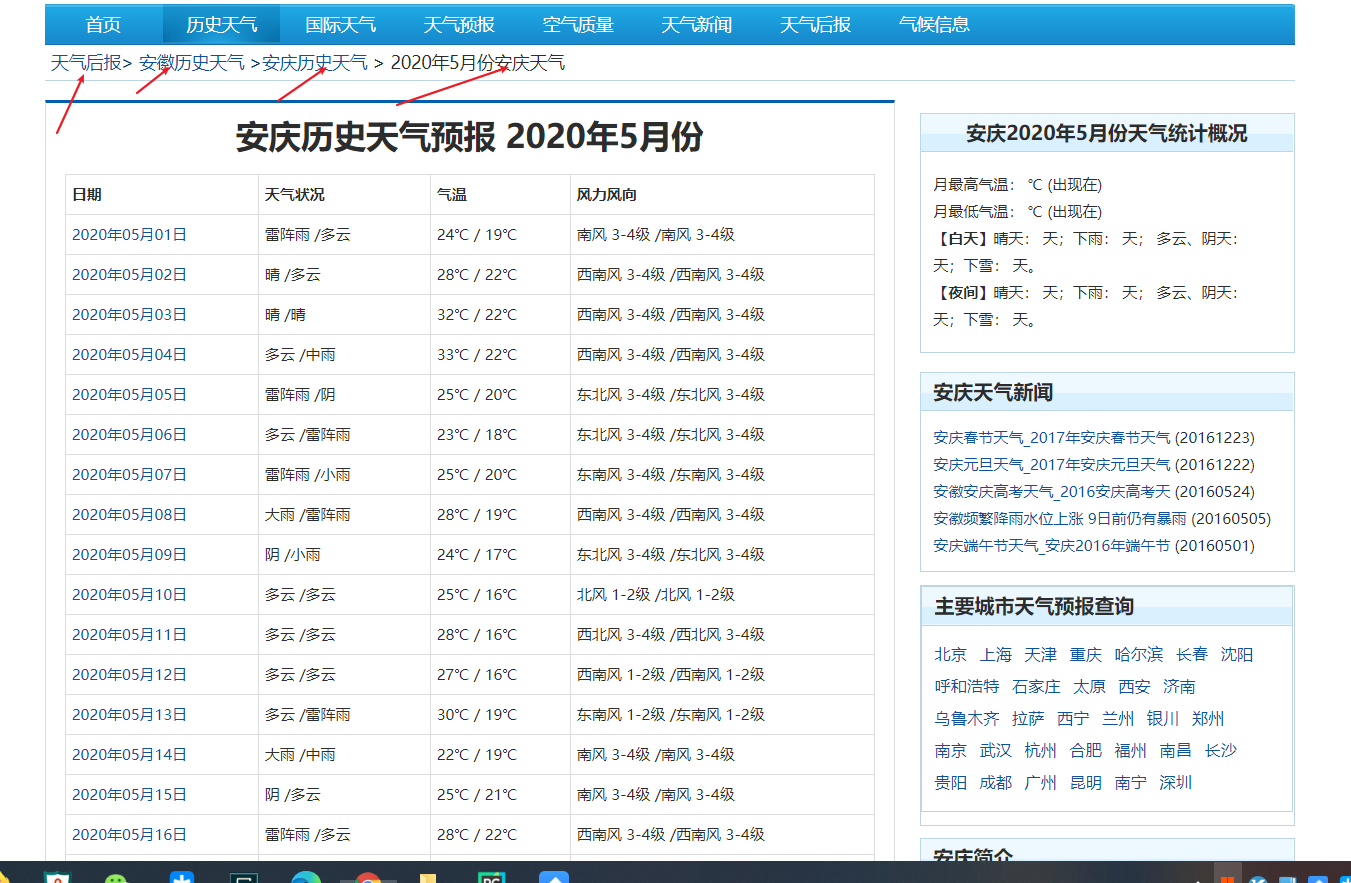Click 天气新闻 in the navigation bar
The height and width of the screenshot is (883, 1351).
(x=697, y=25)
